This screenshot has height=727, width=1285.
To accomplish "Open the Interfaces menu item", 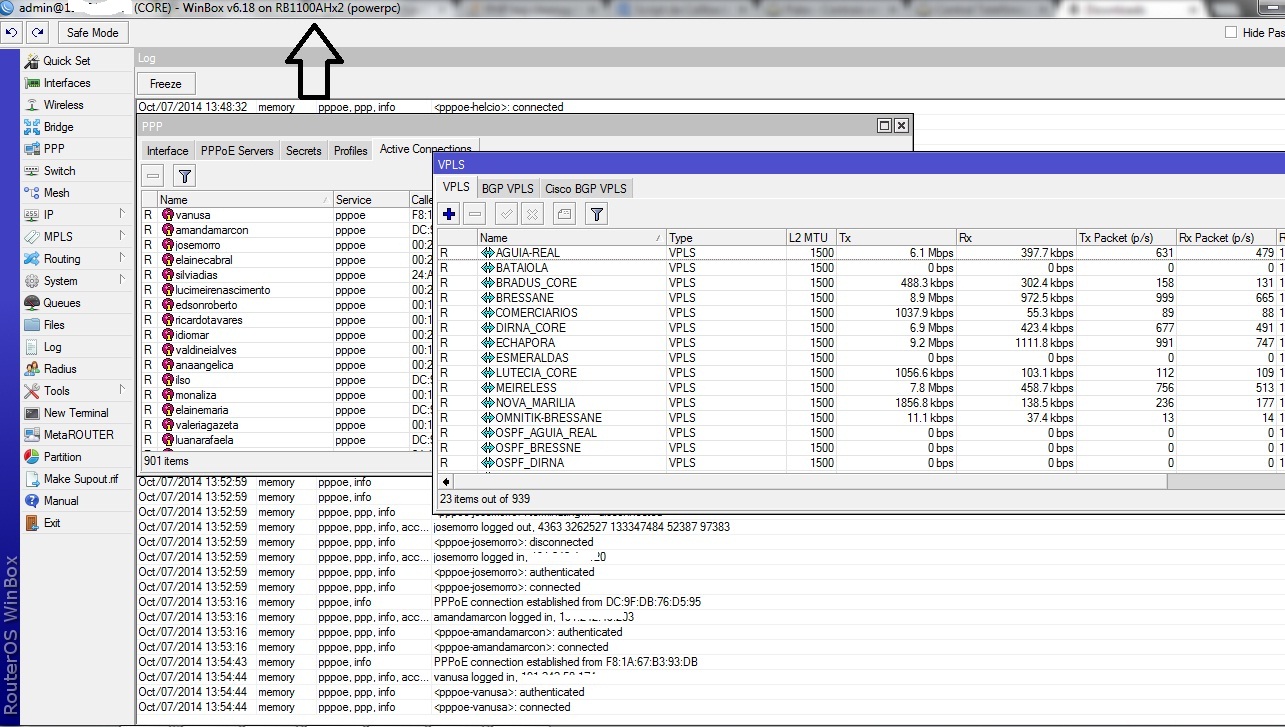I will pyautogui.click(x=66, y=83).
